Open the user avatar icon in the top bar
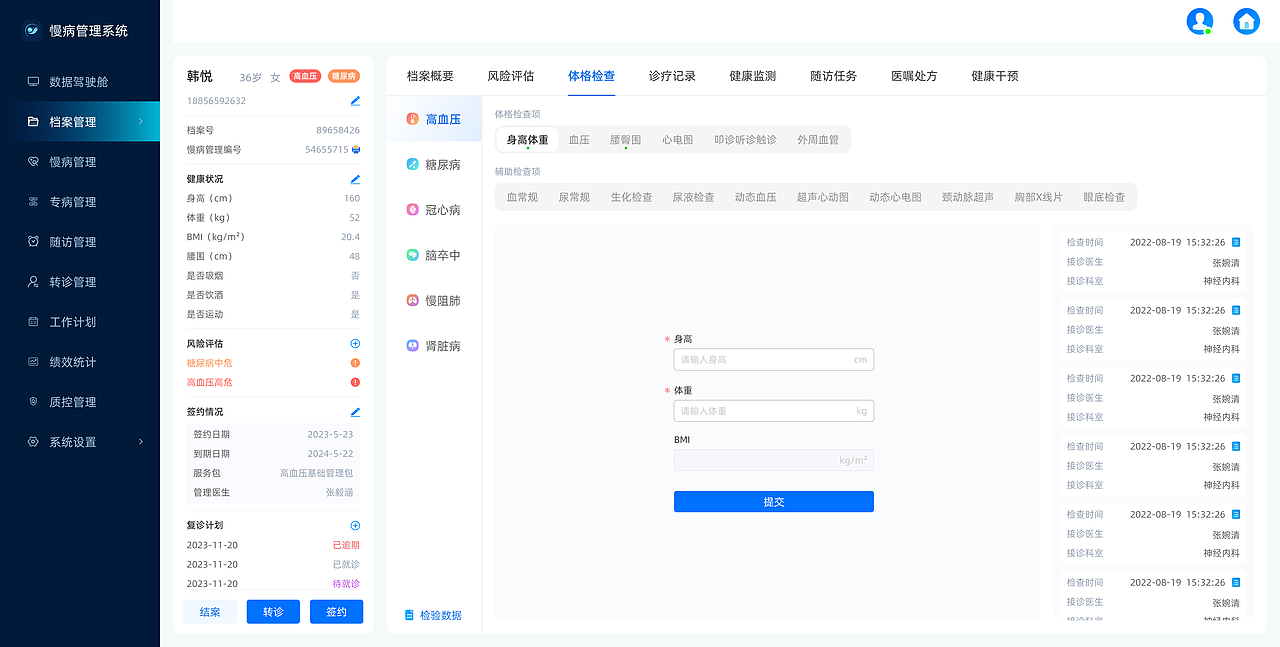The width and height of the screenshot is (1280, 647). pos(1199,21)
